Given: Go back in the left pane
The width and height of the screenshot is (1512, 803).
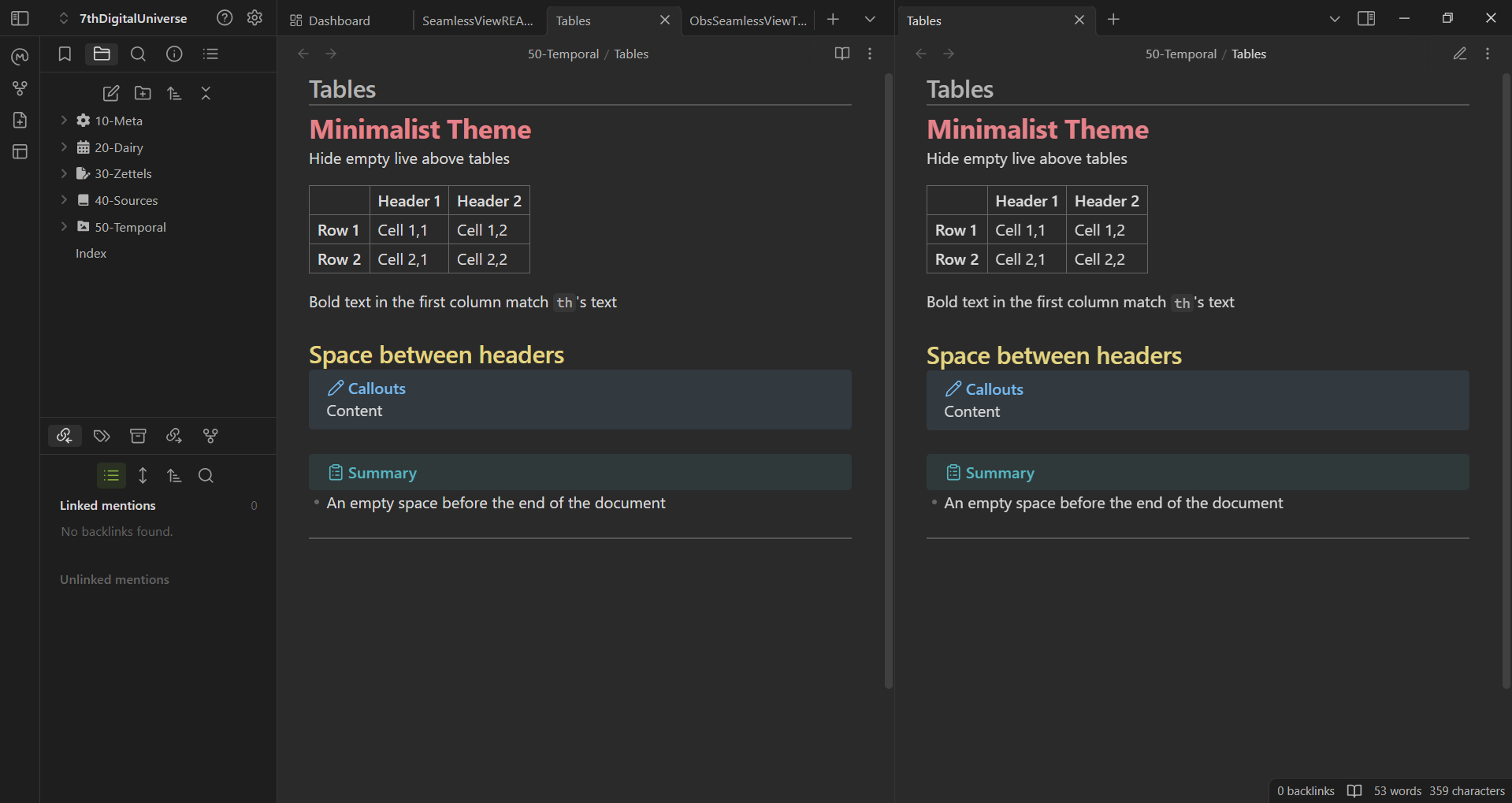Looking at the screenshot, I should (x=303, y=54).
